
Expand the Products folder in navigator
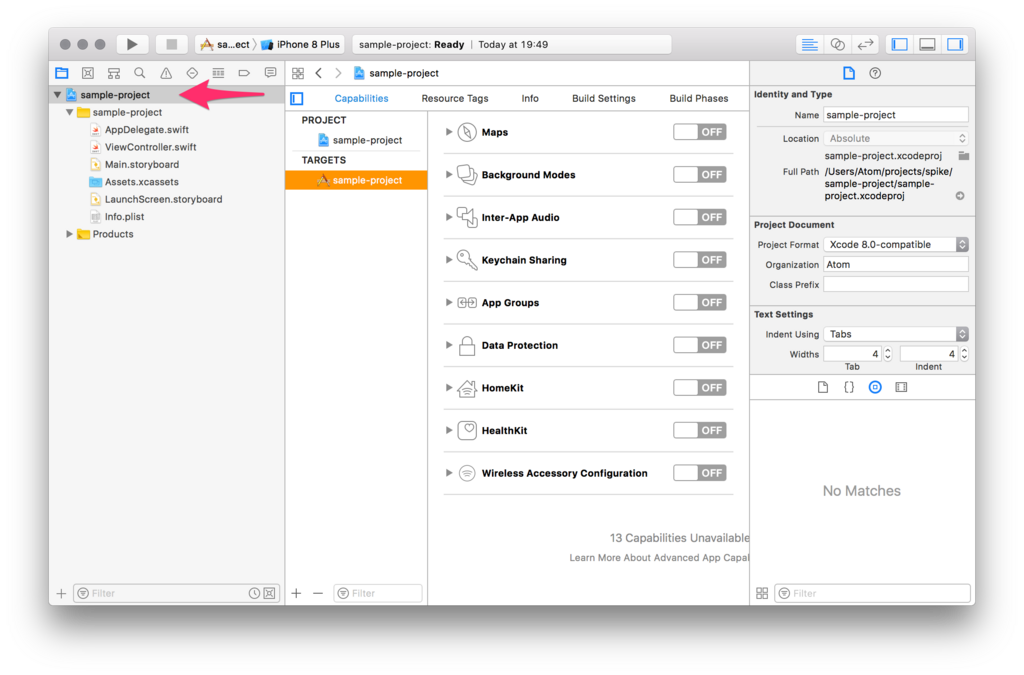69,234
